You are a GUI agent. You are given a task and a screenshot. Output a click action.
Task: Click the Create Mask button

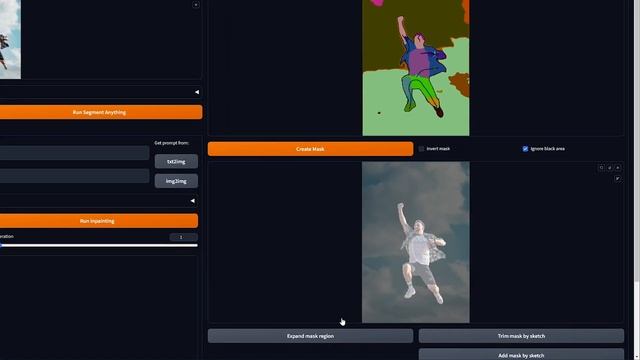[x=310, y=149]
